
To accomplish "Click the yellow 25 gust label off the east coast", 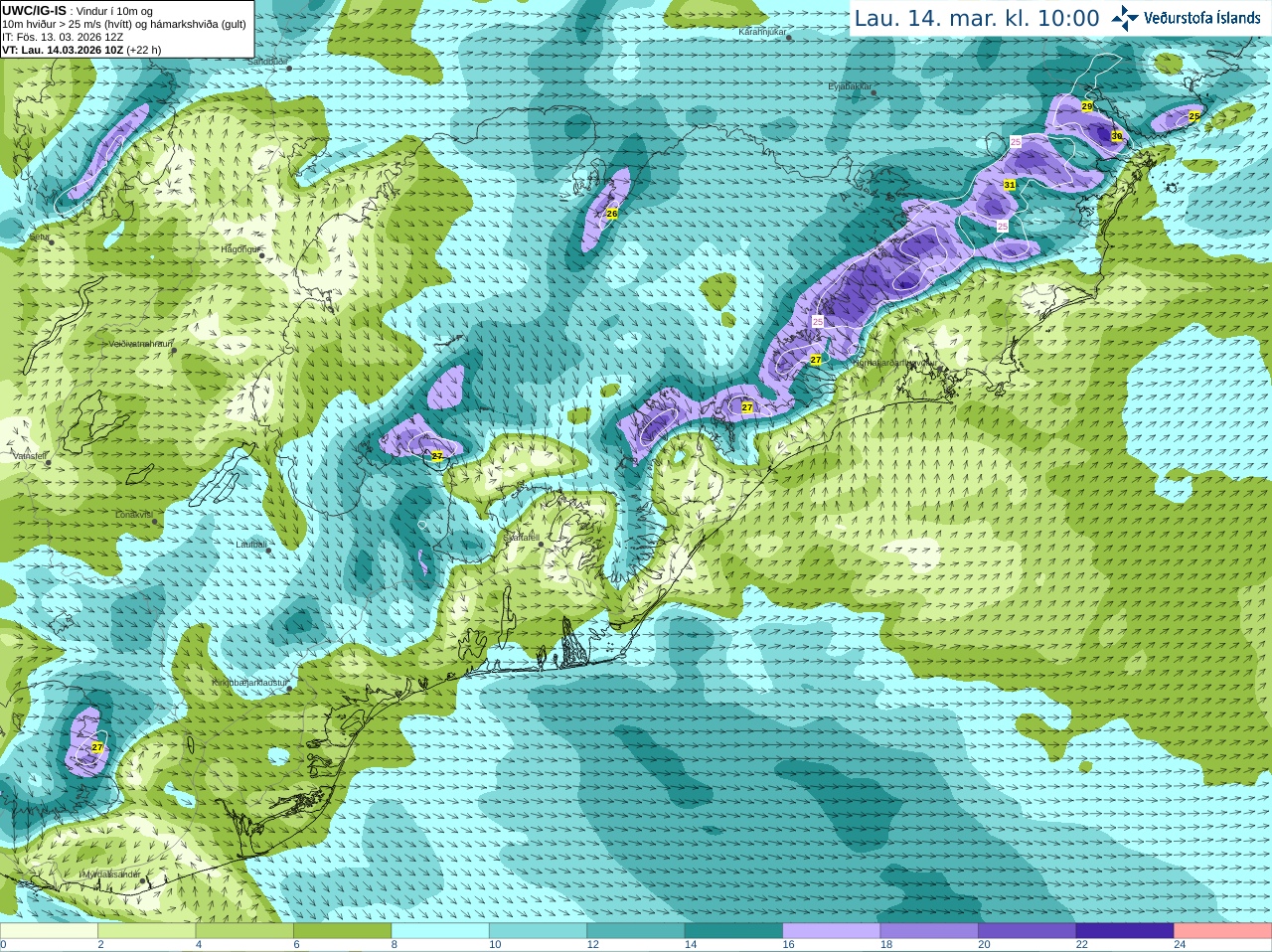I will click(1194, 116).
